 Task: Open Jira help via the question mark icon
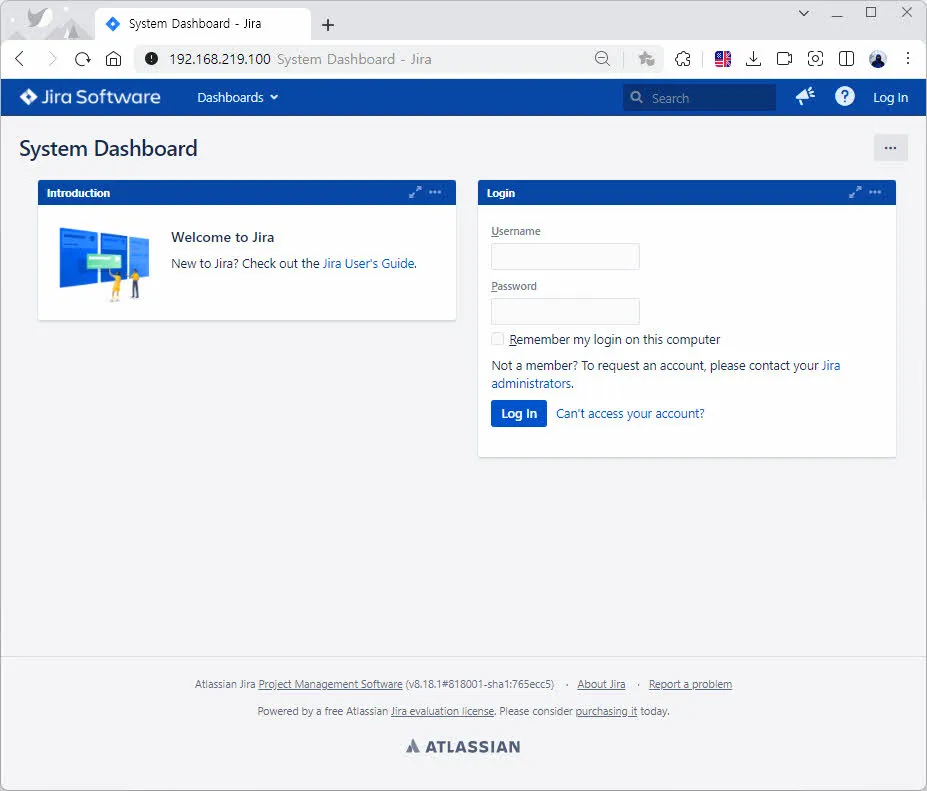tap(844, 96)
